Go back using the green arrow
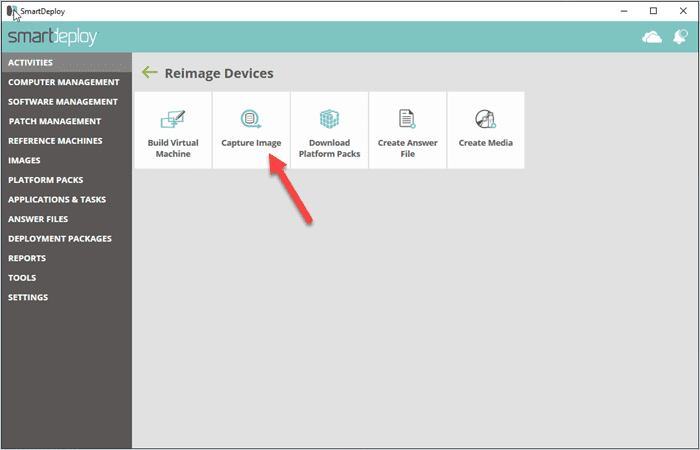Image resolution: width=700 pixels, height=450 pixels. point(150,72)
